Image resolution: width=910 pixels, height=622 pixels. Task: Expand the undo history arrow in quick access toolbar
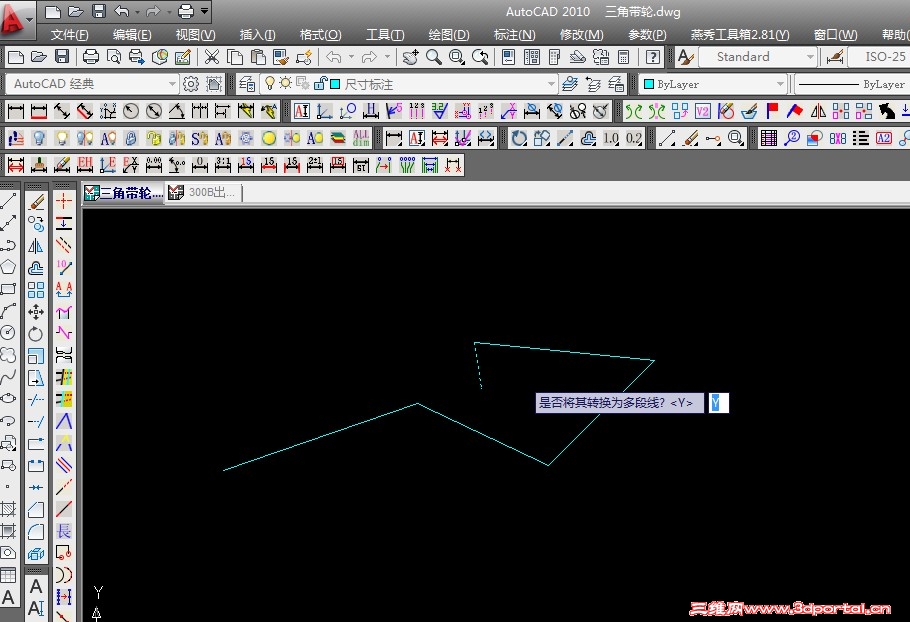(x=137, y=11)
